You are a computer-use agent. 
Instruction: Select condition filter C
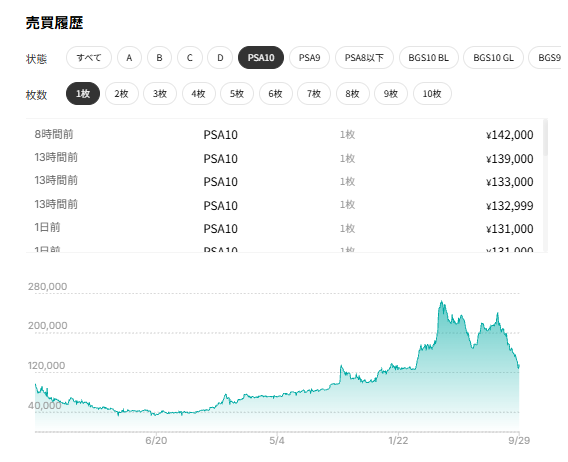(x=189, y=58)
